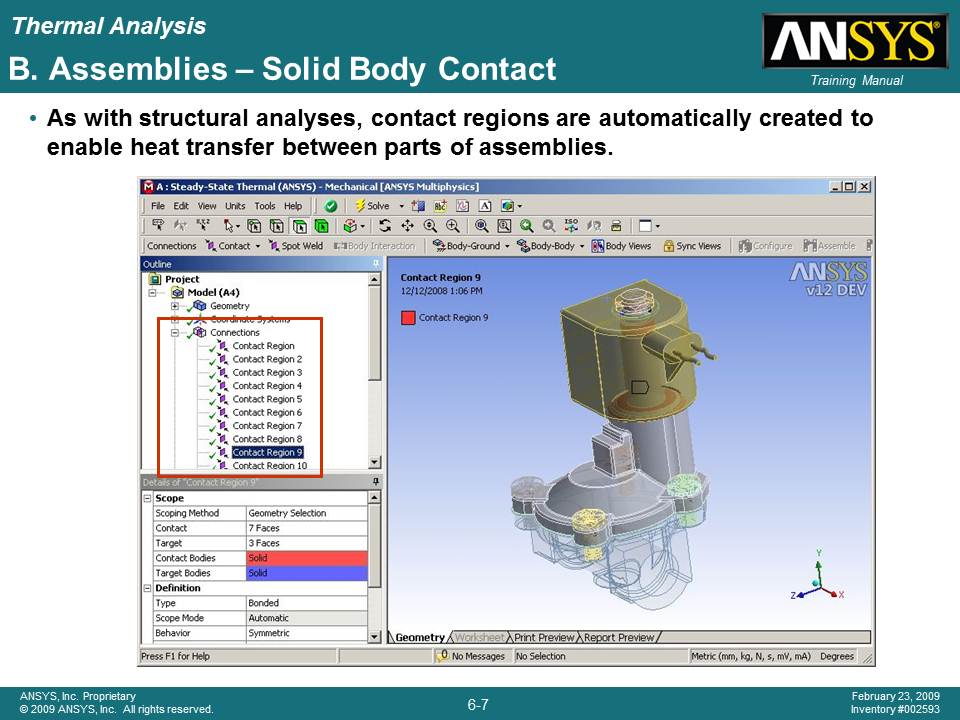The height and width of the screenshot is (720, 960).
Task: Pin the Outline panel
Action: (x=376, y=264)
